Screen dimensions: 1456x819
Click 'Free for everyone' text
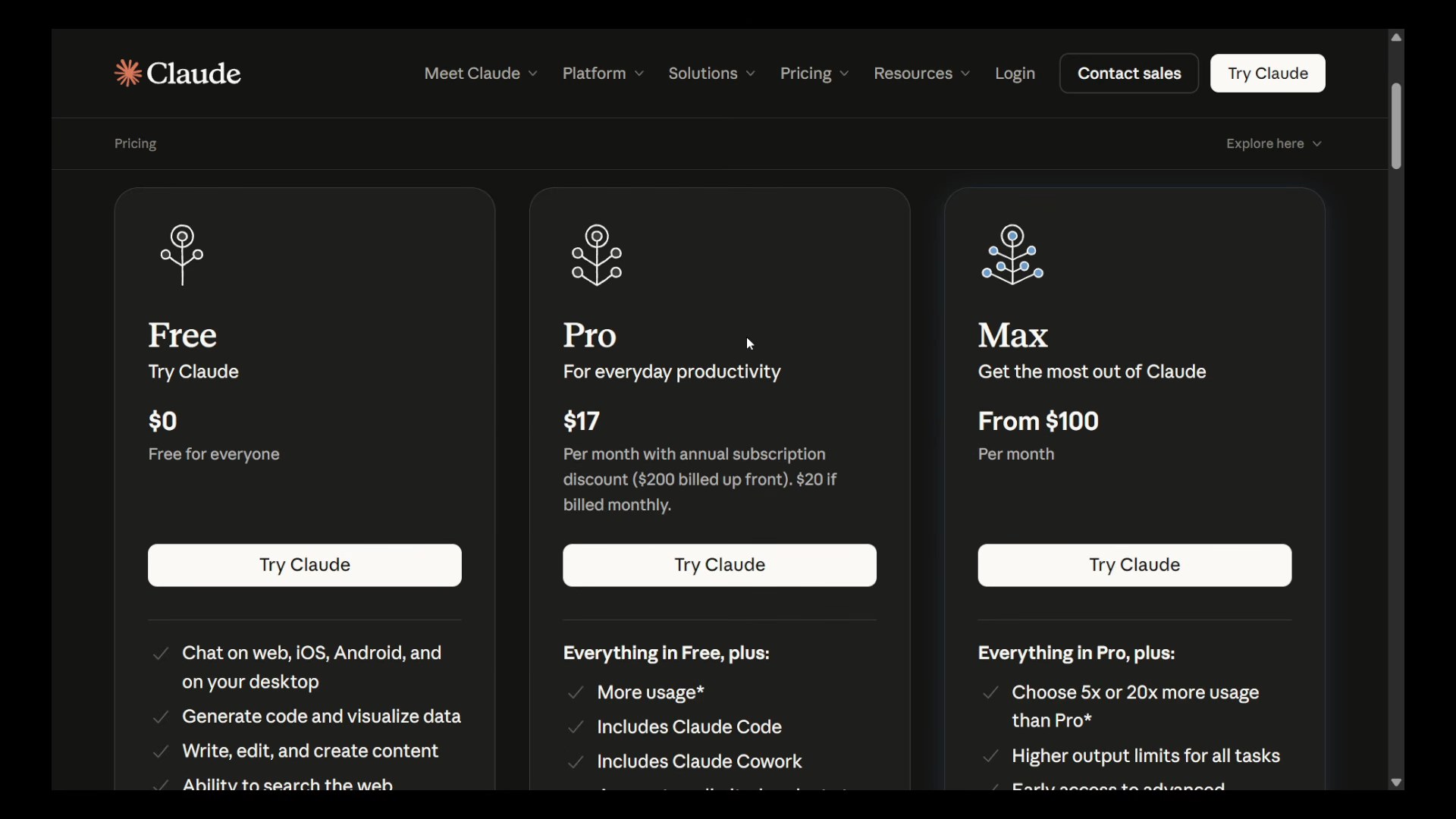(214, 454)
